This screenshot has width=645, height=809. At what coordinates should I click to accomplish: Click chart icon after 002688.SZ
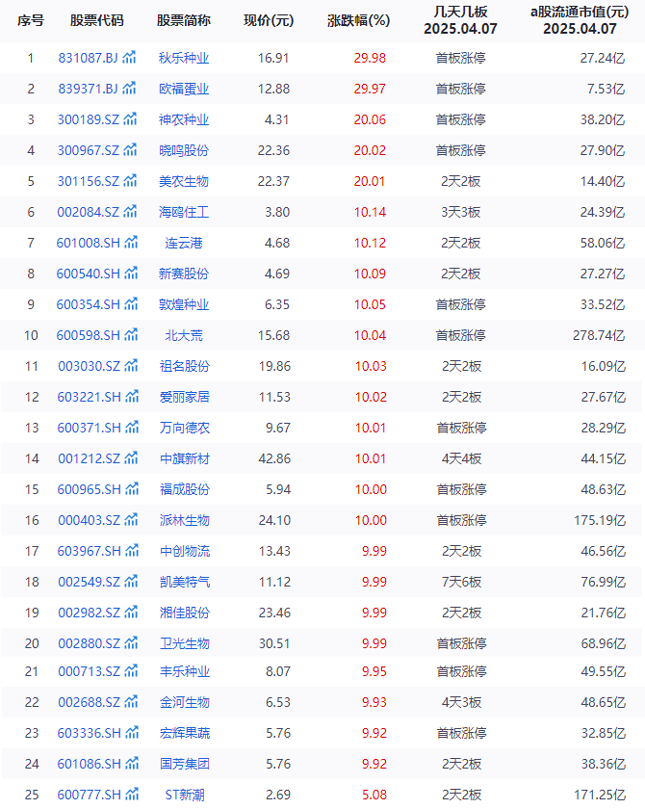(x=132, y=702)
